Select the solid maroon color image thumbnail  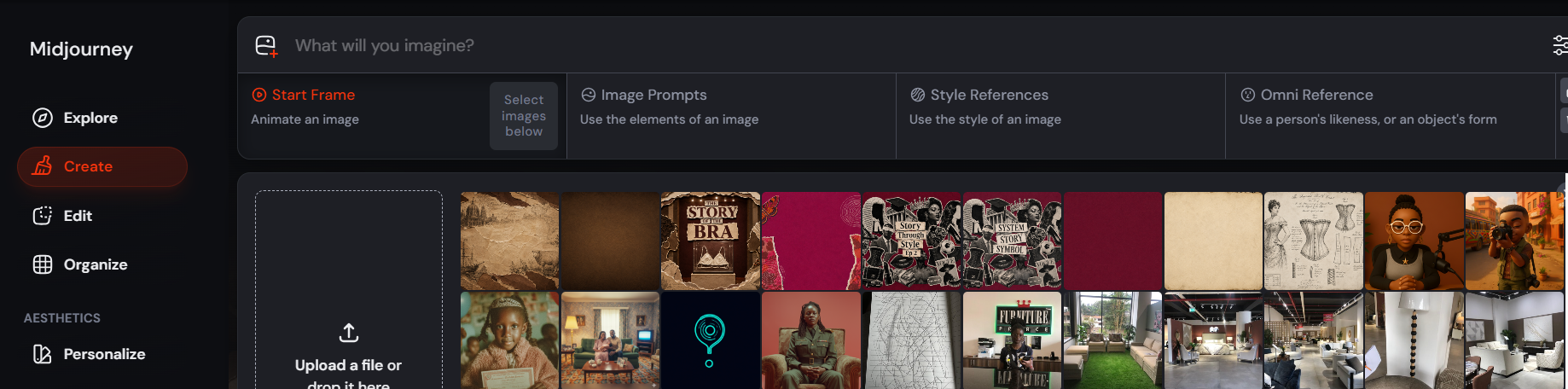pyautogui.click(x=1113, y=241)
